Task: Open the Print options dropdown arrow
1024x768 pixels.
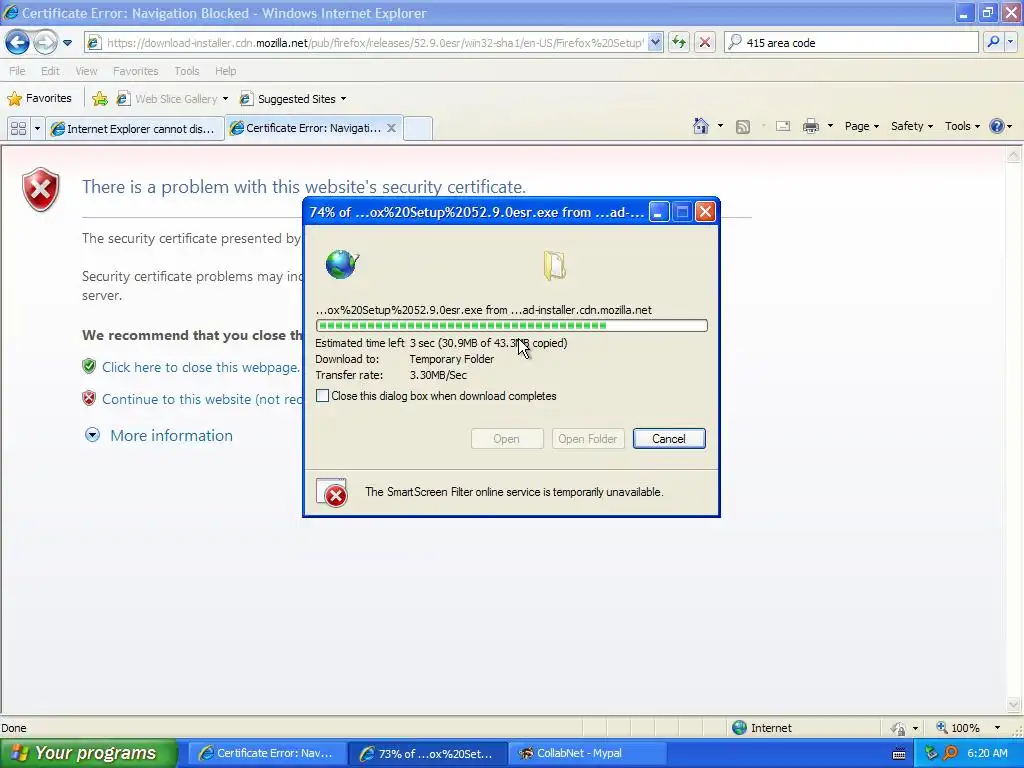Action: (830, 126)
